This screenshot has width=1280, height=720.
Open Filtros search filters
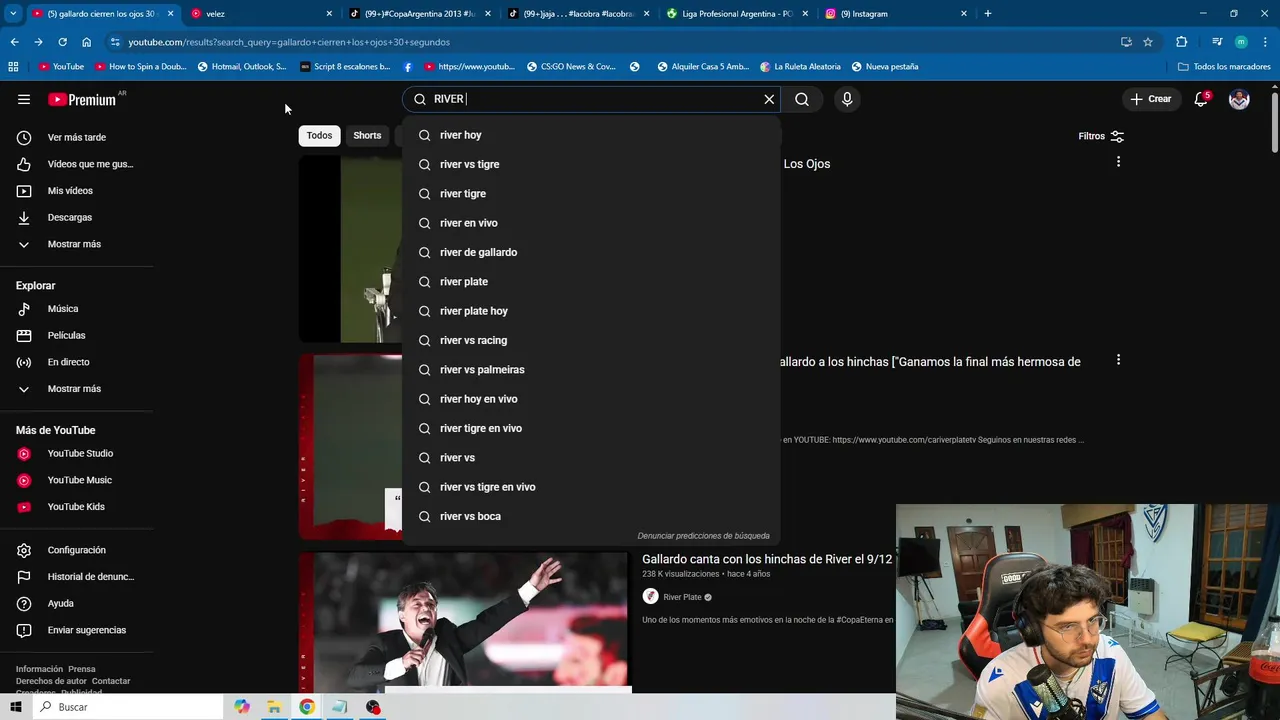pos(1101,136)
